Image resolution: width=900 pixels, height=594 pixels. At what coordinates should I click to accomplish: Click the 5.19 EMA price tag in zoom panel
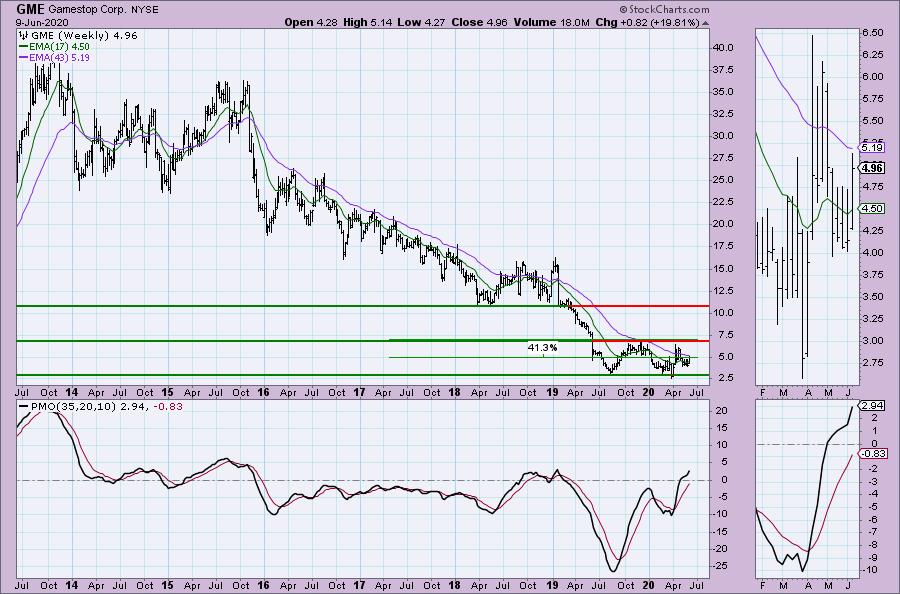[x=872, y=147]
